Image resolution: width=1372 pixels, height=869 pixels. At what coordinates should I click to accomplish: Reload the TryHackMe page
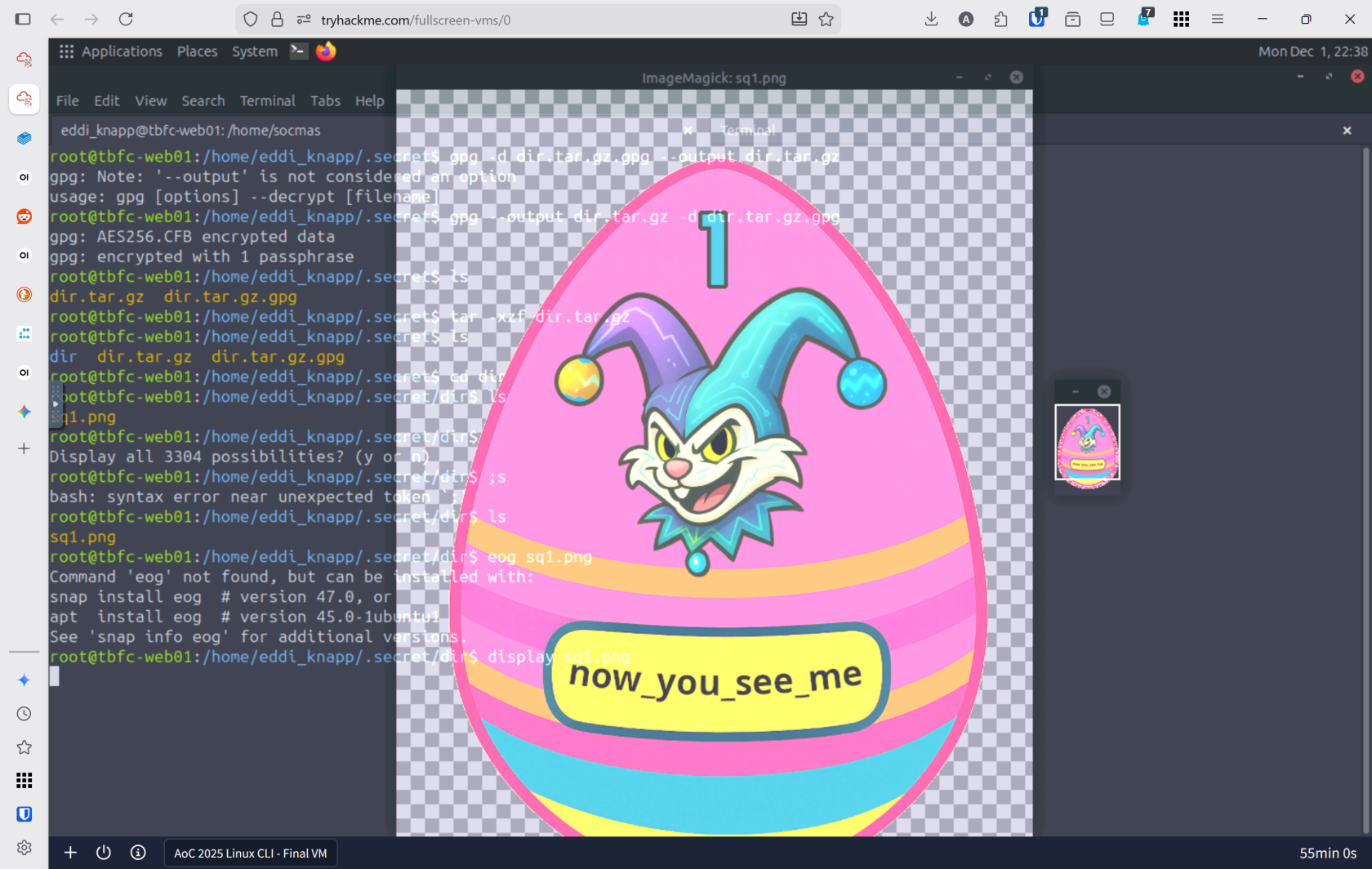click(126, 19)
